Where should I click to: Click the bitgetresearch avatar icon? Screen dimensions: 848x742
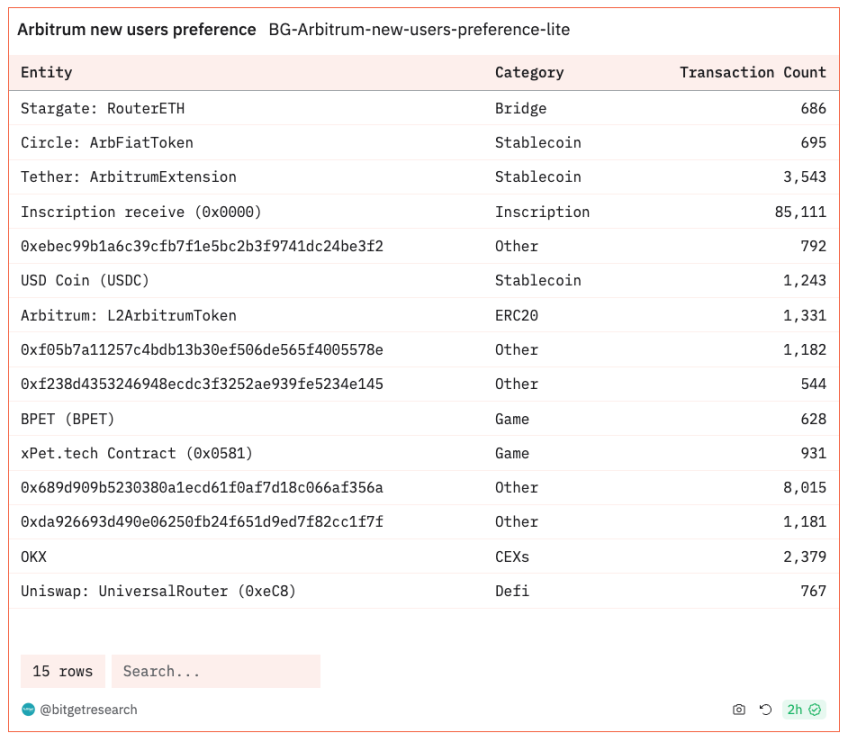pyautogui.click(x=28, y=710)
